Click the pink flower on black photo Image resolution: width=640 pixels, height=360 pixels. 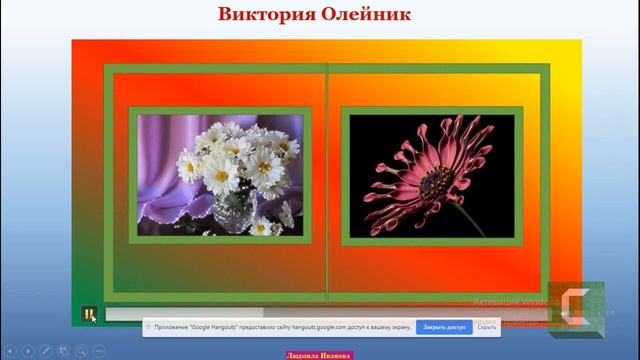432,176
